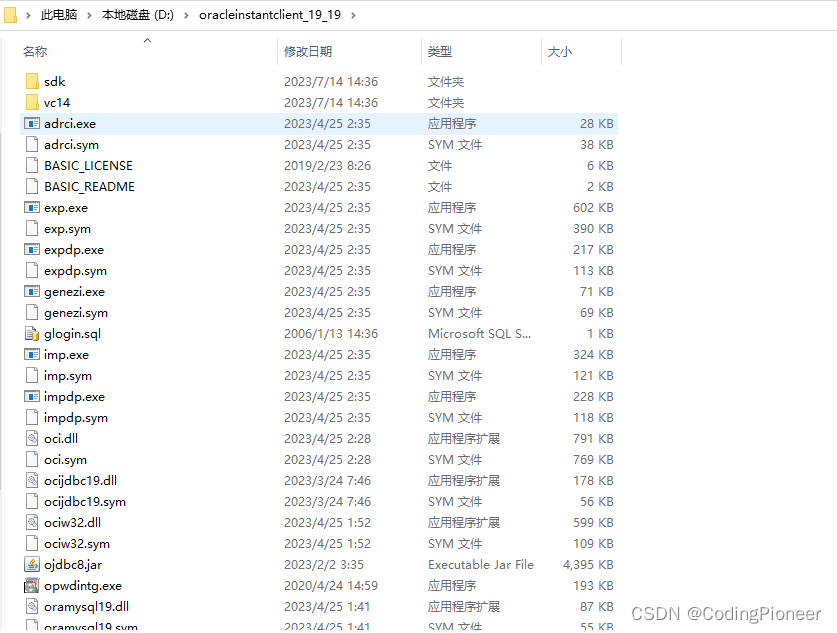This screenshot has height=633, width=837.
Task: Click the impdp.exe application icon
Action: tap(33, 396)
